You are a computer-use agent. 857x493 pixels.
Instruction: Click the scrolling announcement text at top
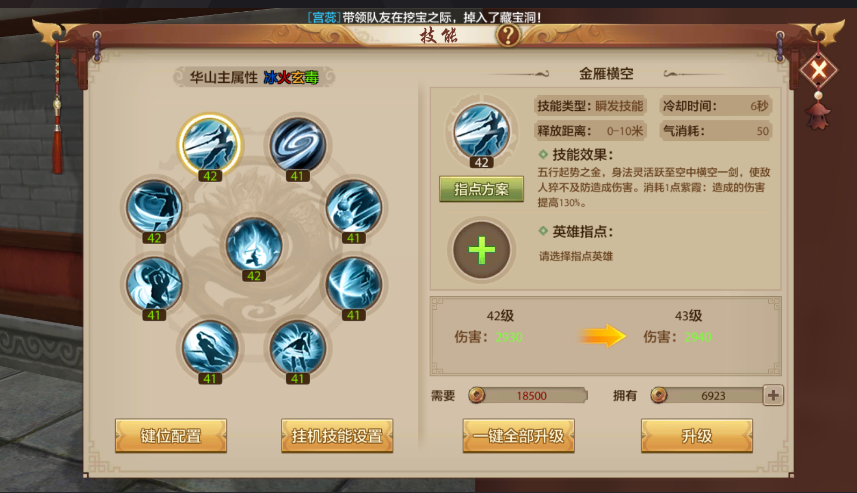(425, 17)
